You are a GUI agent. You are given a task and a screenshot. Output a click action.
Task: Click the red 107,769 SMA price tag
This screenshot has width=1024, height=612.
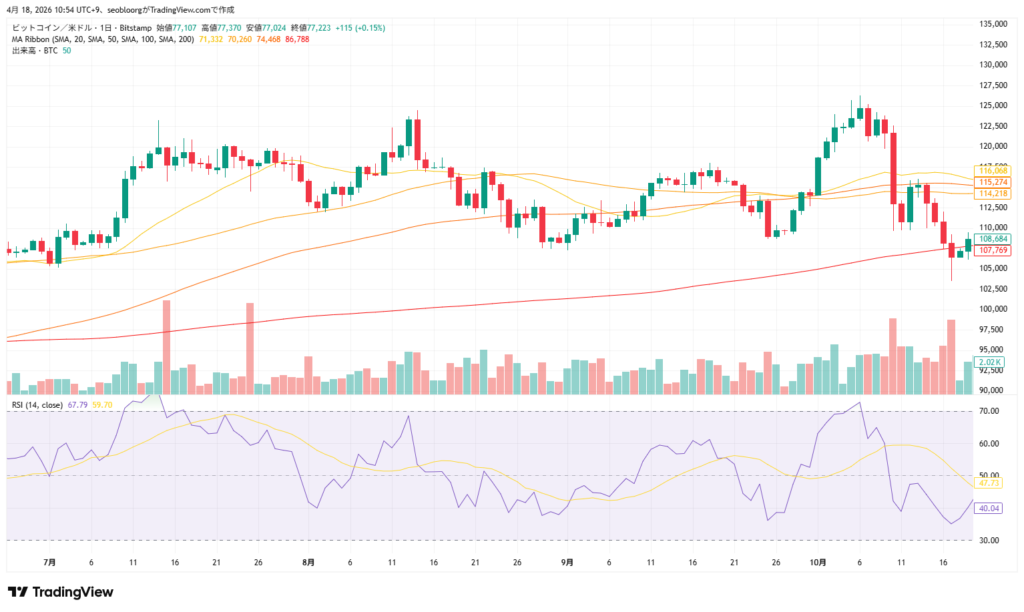tap(993, 250)
